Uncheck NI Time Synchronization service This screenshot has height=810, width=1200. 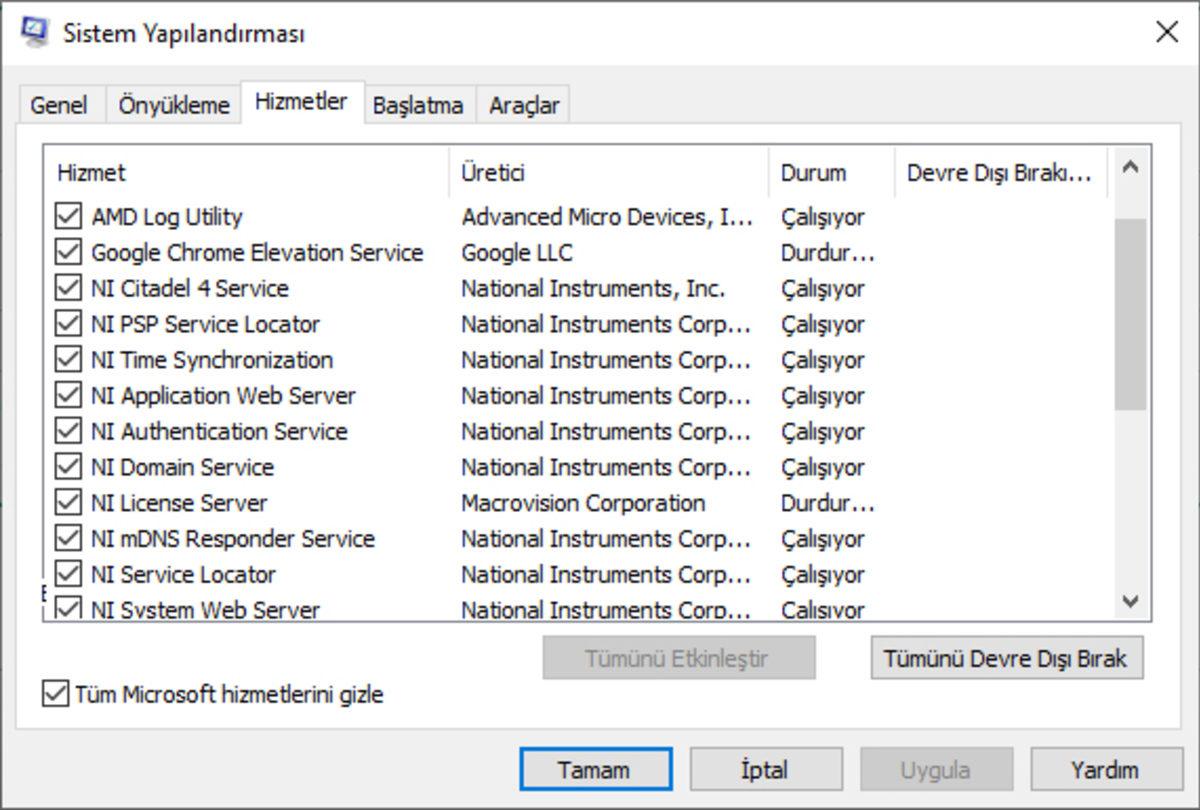(64, 360)
